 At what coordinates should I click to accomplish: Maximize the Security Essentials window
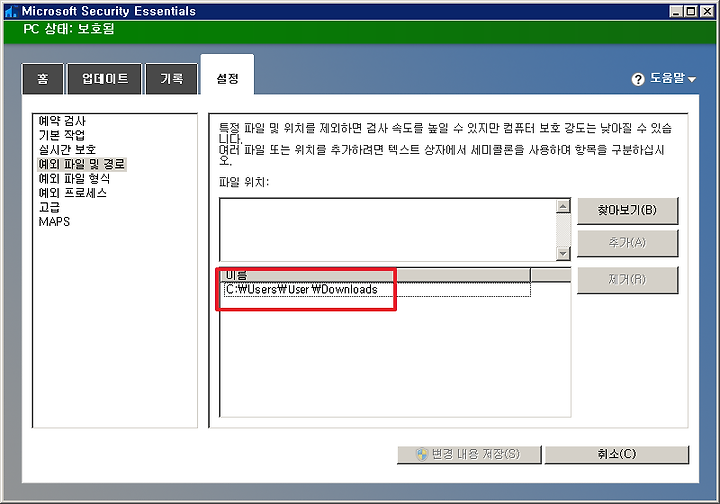691,11
